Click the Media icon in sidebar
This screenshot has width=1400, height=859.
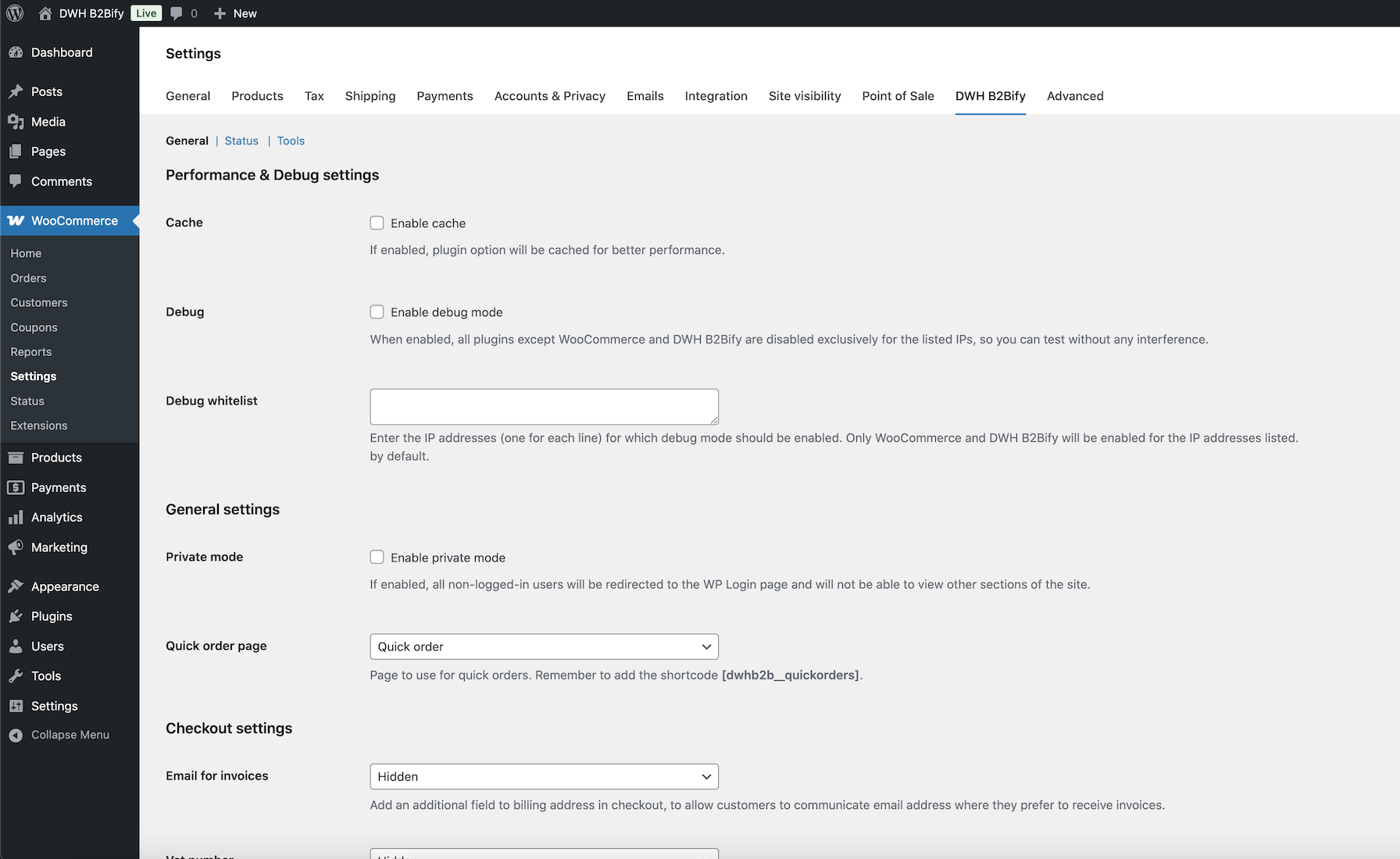[16, 122]
